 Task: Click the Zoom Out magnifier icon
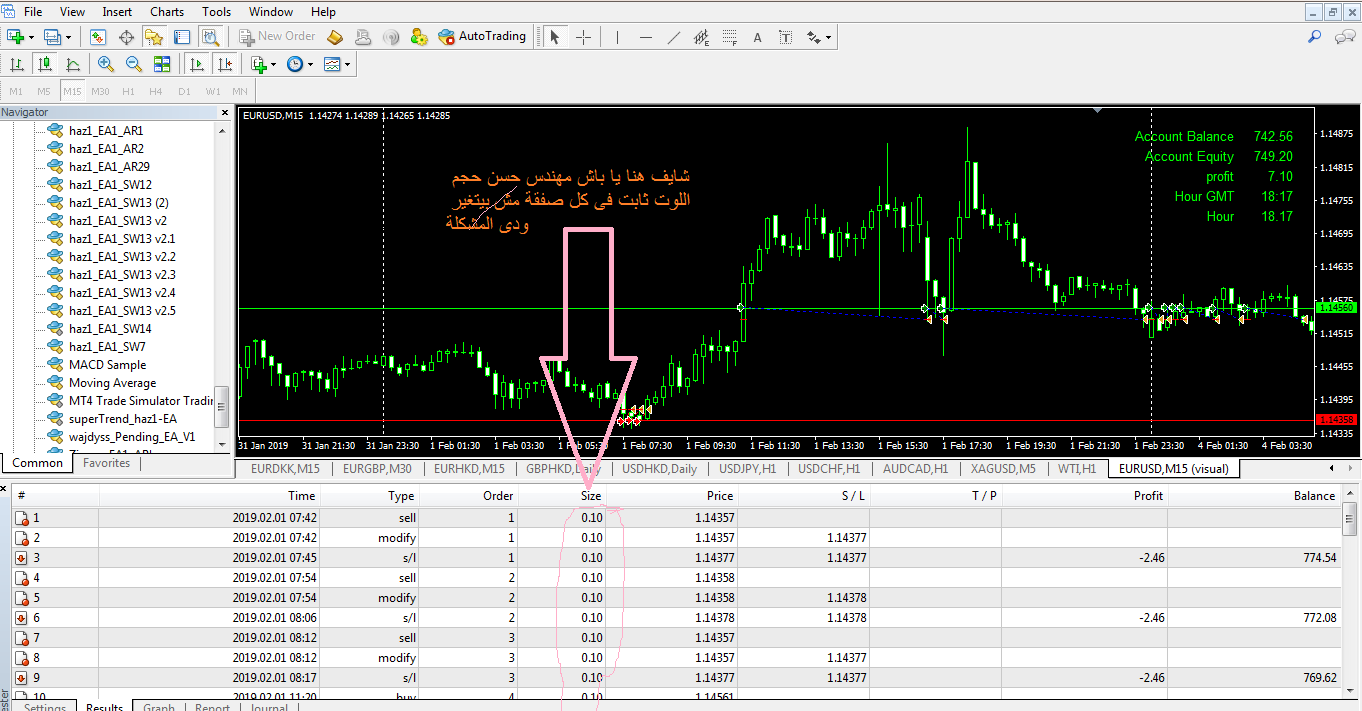click(x=133, y=64)
